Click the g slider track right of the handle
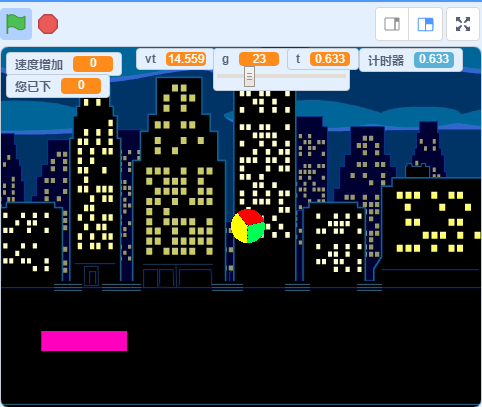Image resolution: width=482 pixels, height=407 pixels. [300, 76]
